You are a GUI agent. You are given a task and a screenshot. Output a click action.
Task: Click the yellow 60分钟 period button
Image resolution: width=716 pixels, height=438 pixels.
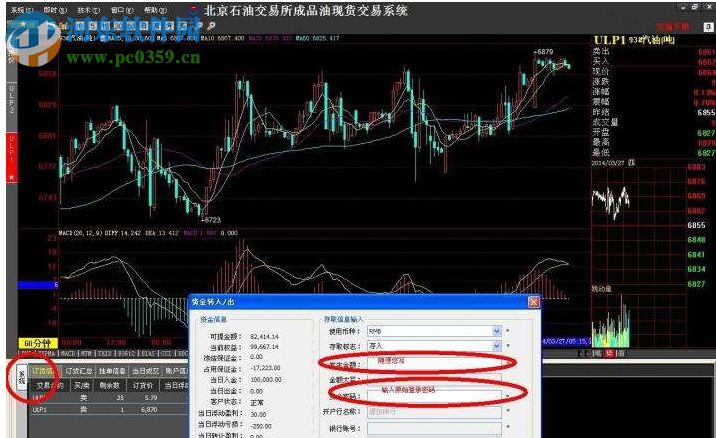tap(38, 343)
